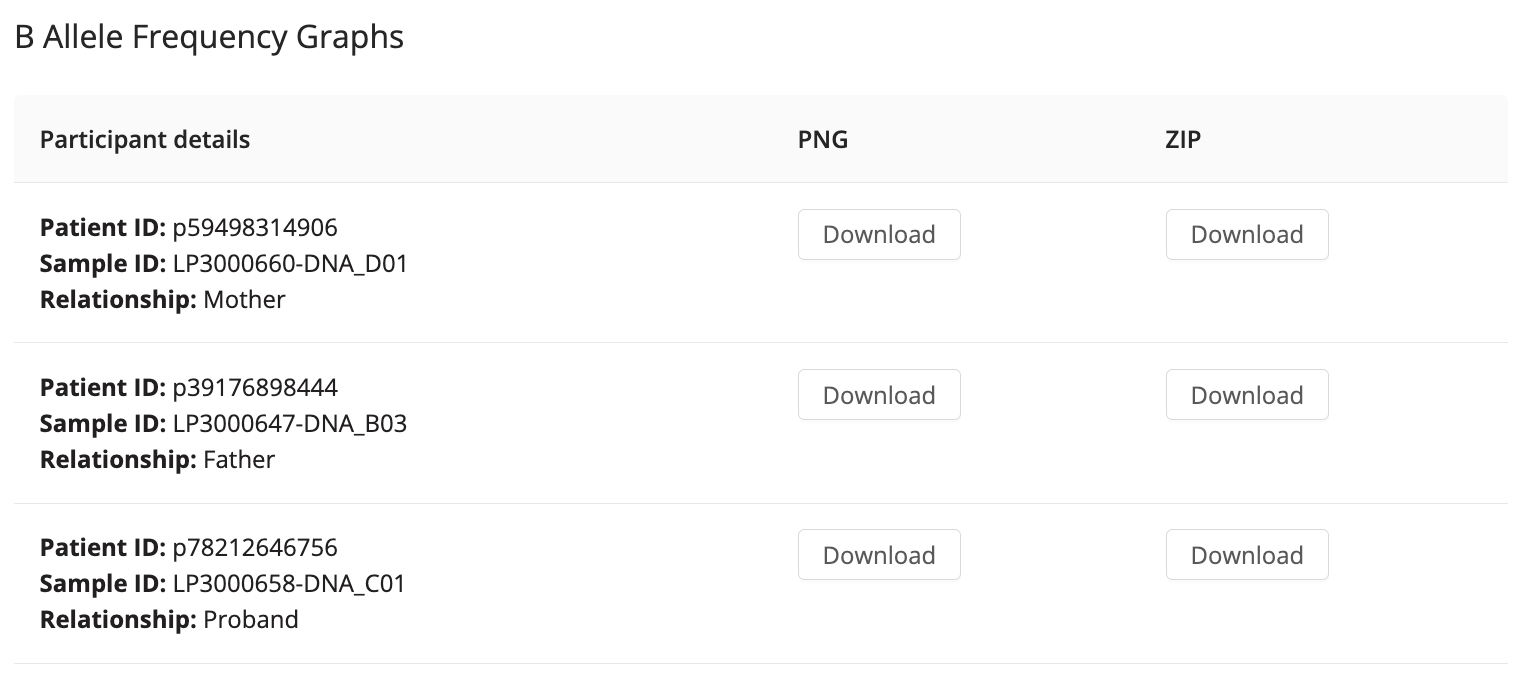Click the Father relationship value

click(239, 459)
